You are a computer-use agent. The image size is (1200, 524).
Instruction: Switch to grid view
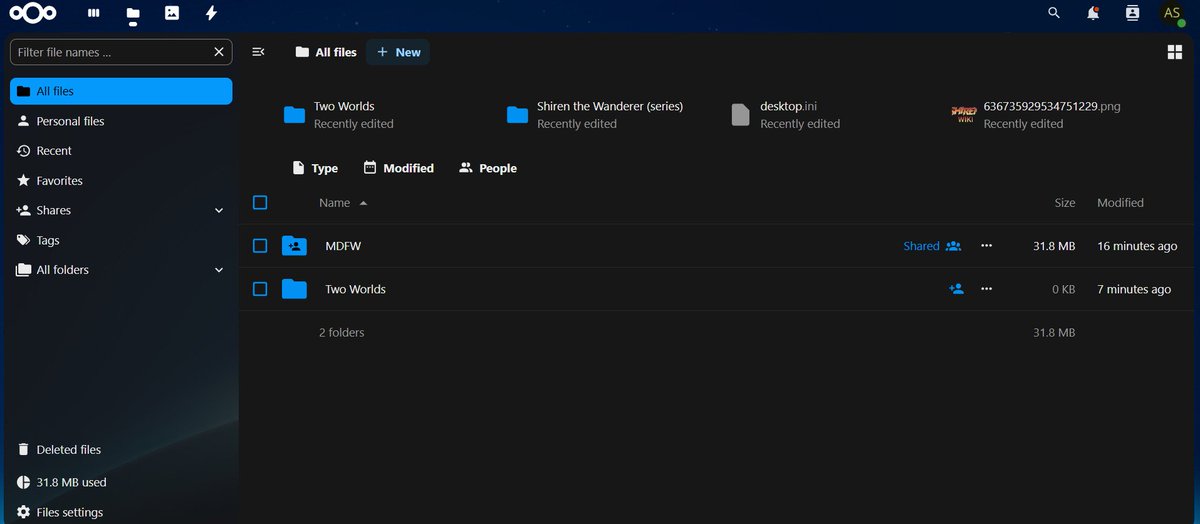(1175, 52)
